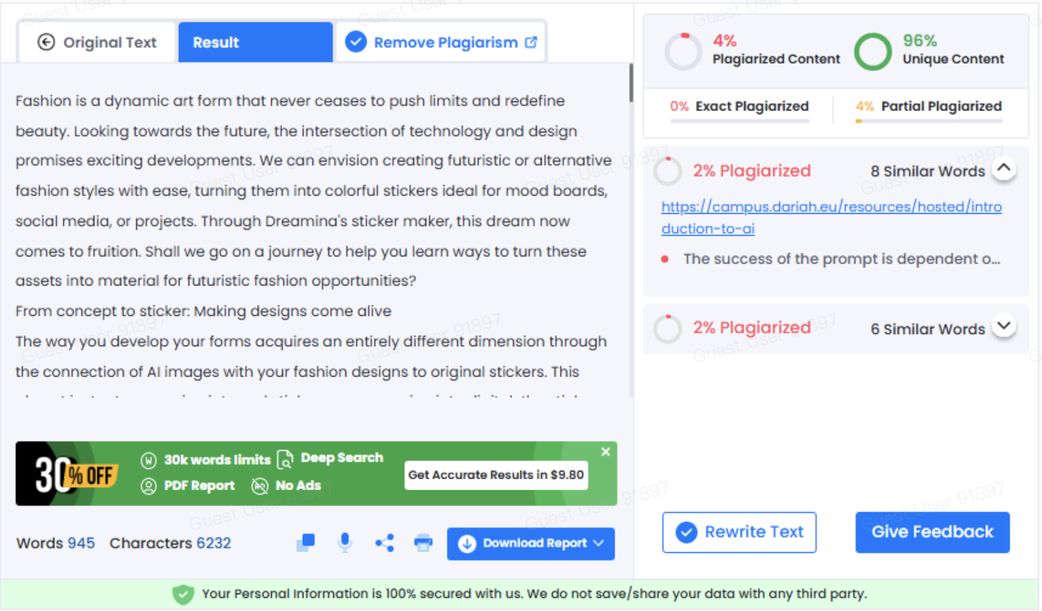
Task: Click the Rewrite Text button
Action: [x=739, y=532]
